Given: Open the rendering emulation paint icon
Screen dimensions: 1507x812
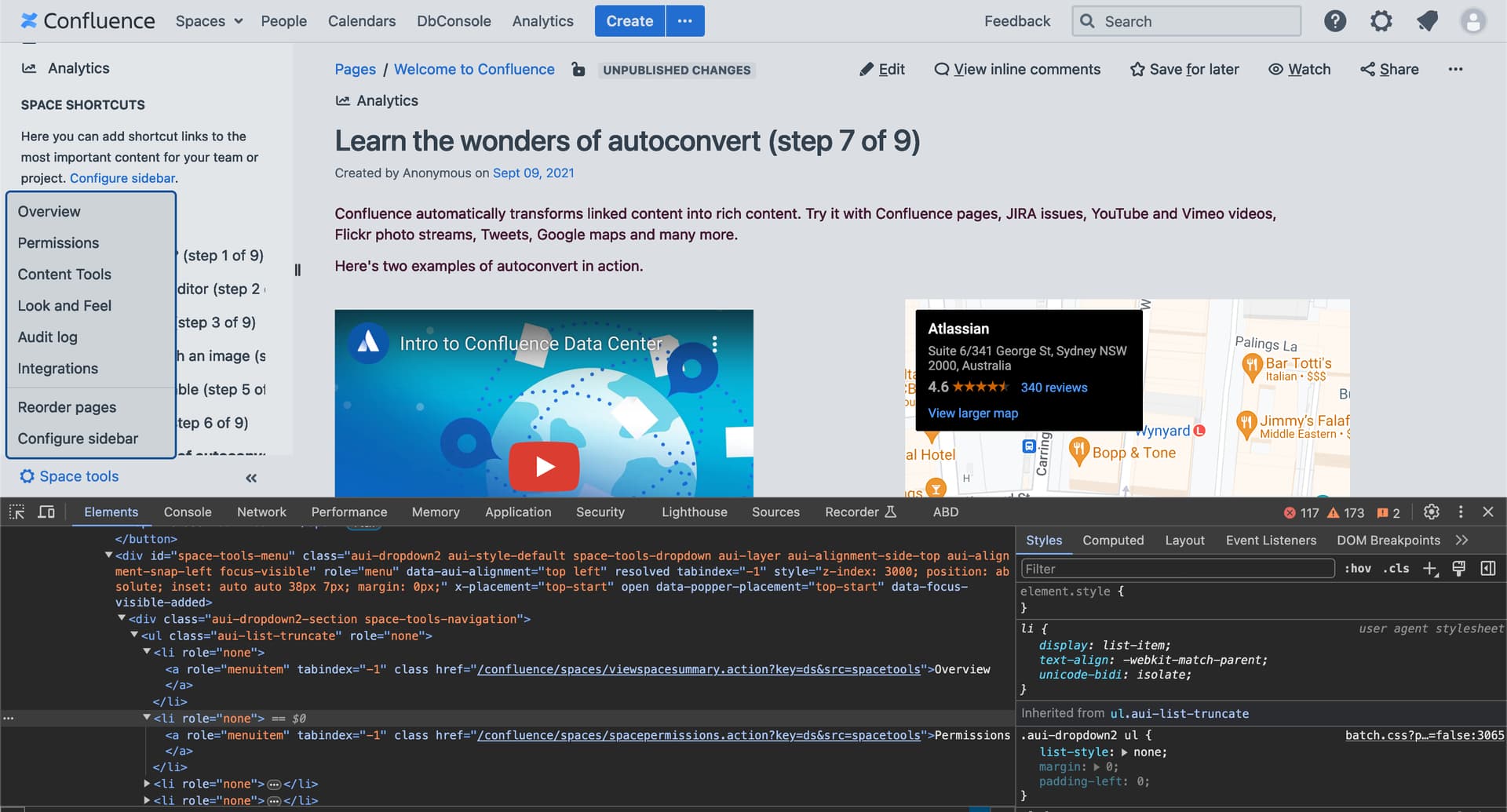Looking at the screenshot, I should click(x=1459, y=569).
